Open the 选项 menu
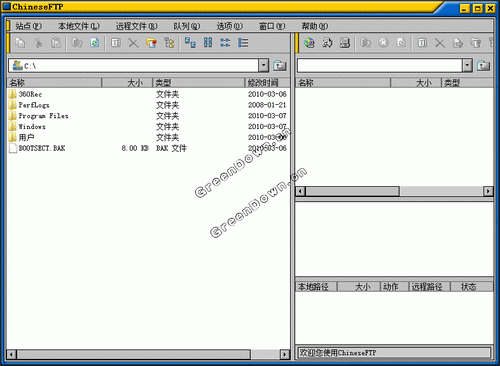Screen dimensions: 500x366 tap(230, 26)
